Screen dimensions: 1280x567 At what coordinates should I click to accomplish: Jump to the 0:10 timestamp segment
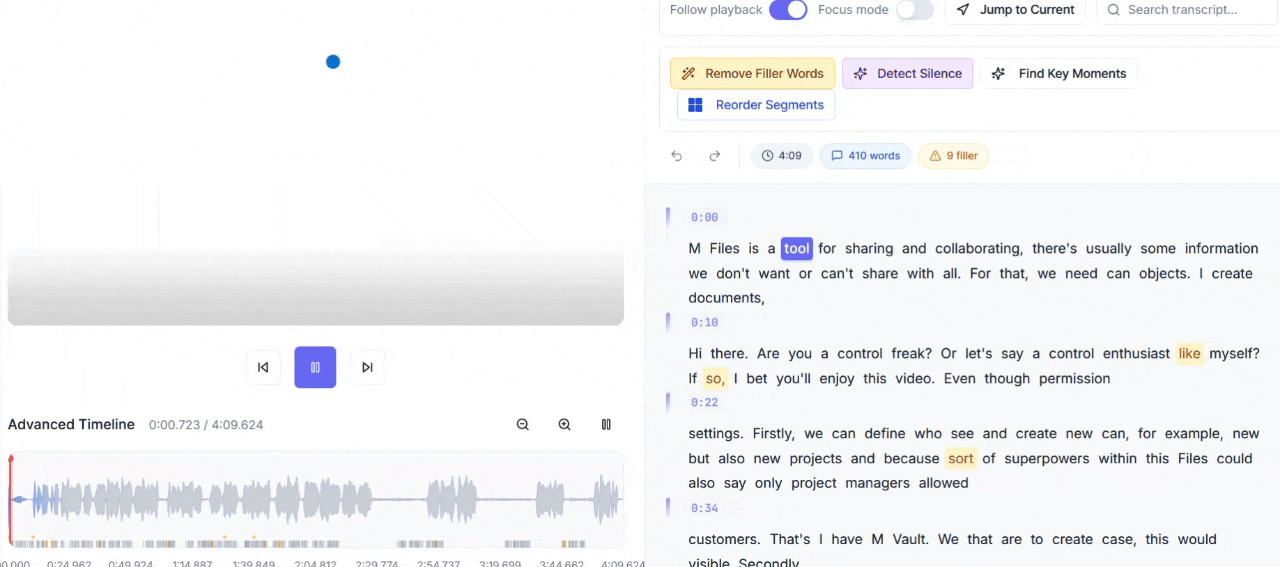(x=705, y=323)
